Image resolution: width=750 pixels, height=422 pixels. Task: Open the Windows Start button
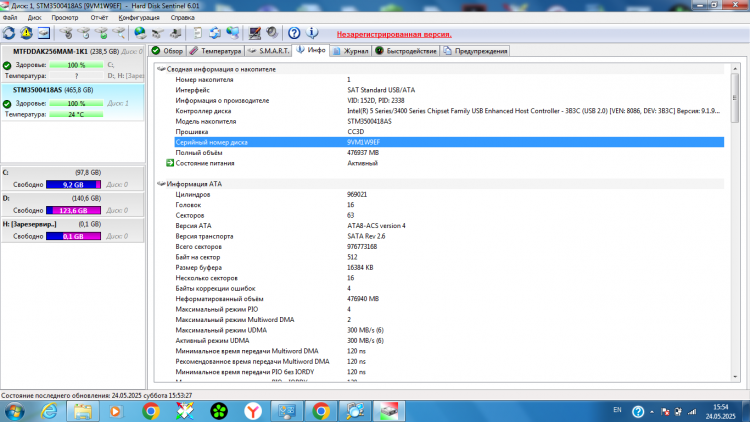click(x=14, y=411)
